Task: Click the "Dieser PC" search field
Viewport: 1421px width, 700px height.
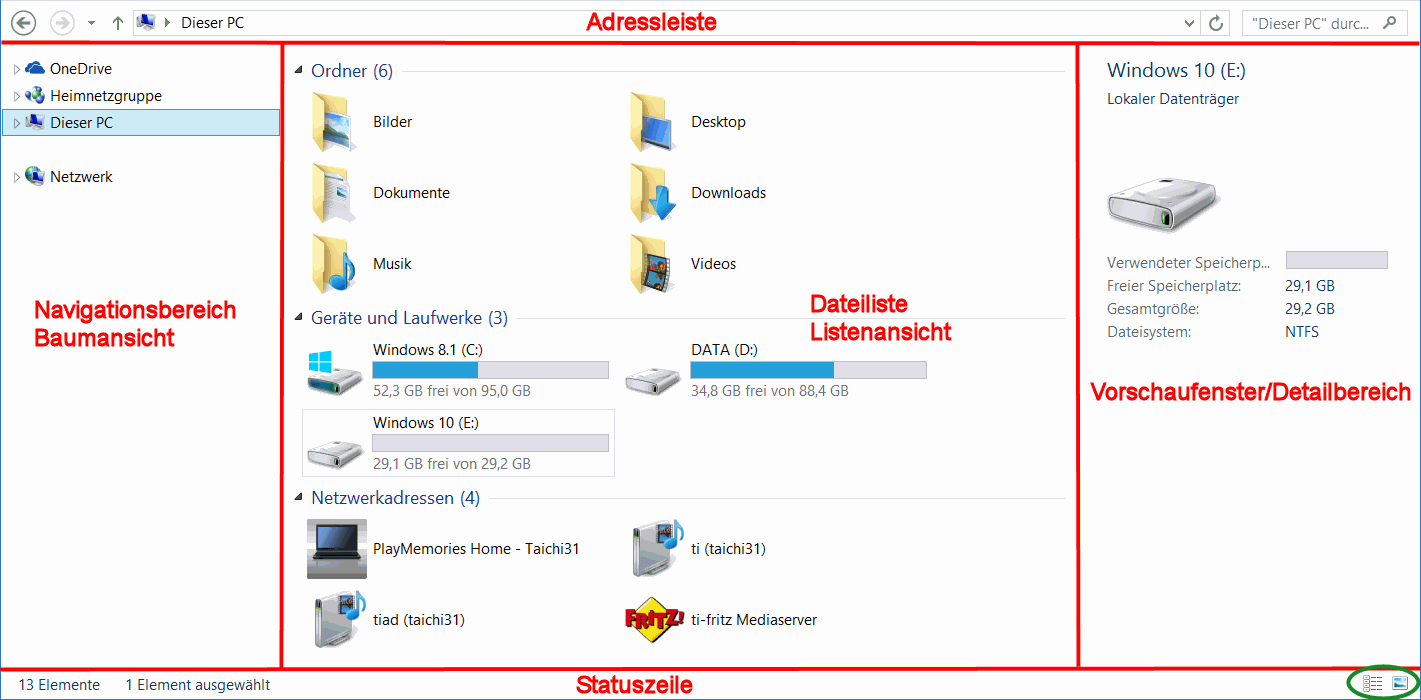Action: click(x=1312, y=23)
